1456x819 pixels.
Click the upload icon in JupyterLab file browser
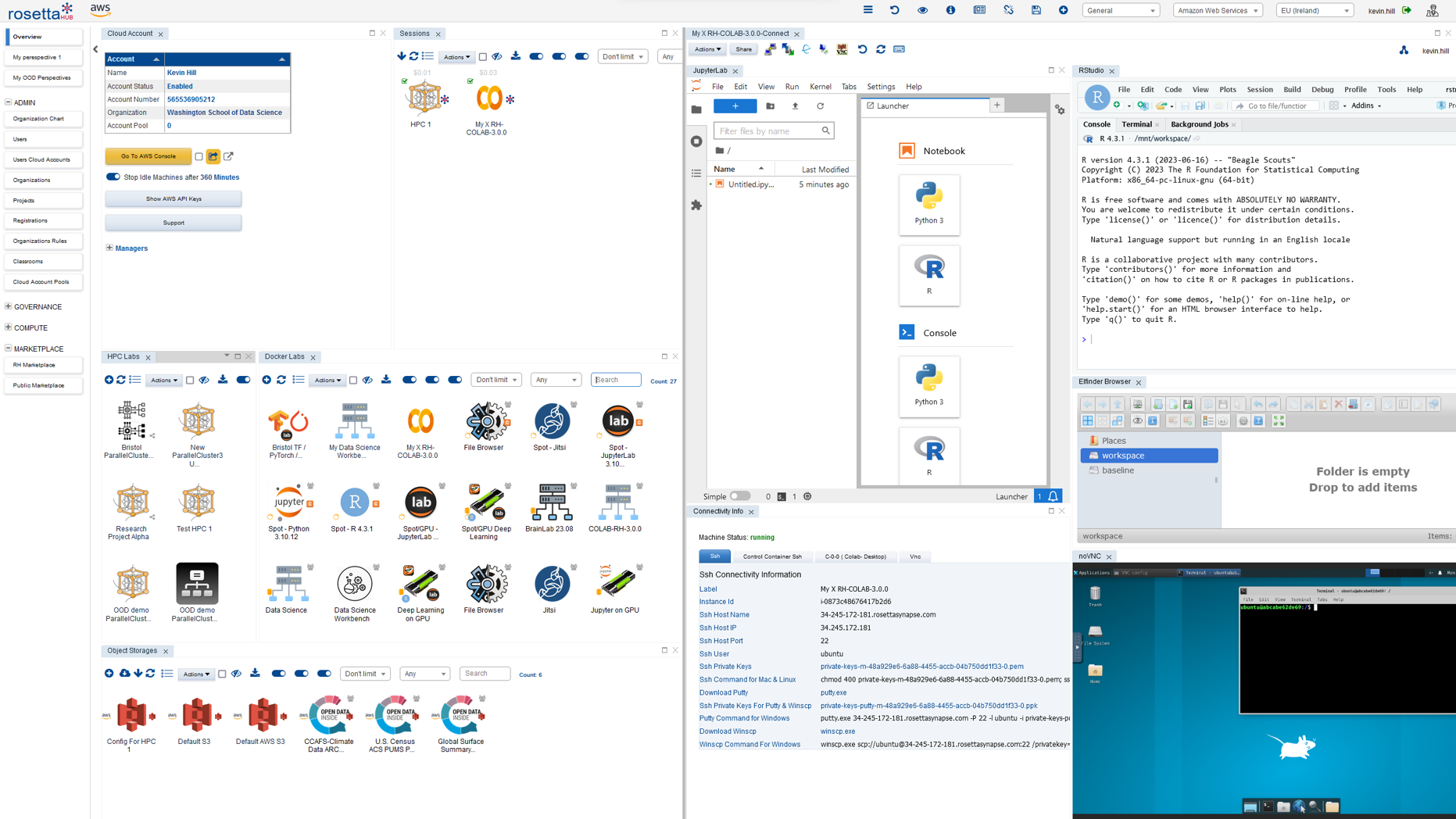[795, 106]
